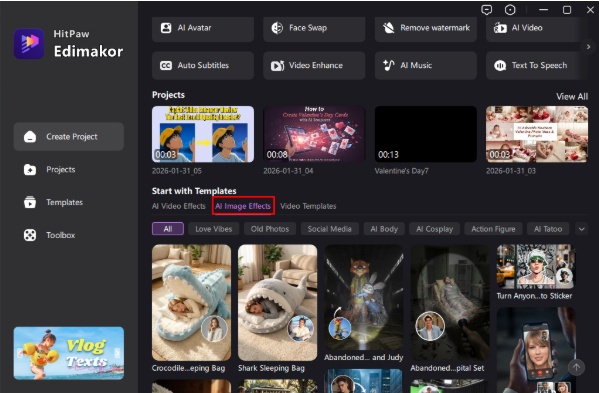Expand more template categories dropdown

pyautogui.click(x=581, y=229)
